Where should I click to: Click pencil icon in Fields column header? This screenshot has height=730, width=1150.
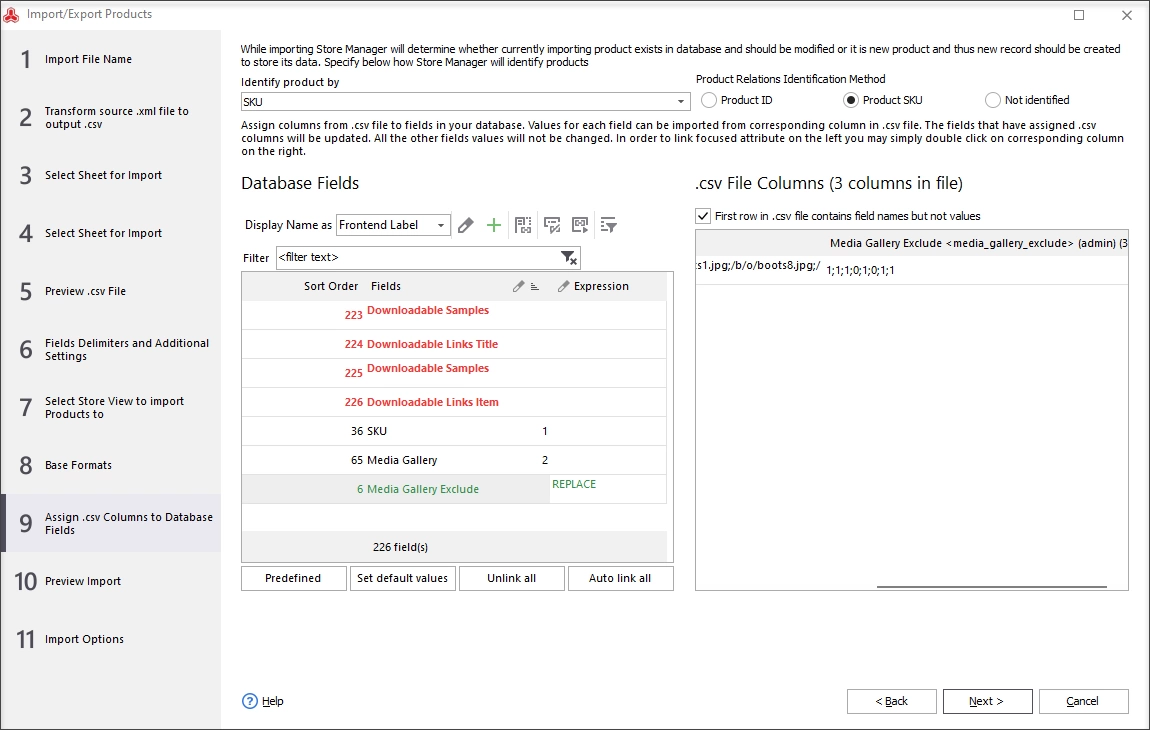tap(519, 286)
